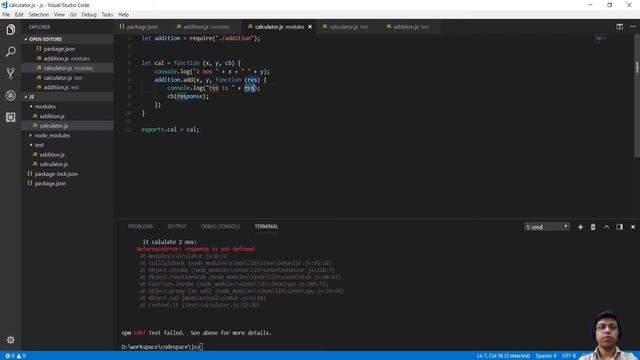Select the Terminal panel tab
This screenshot has height=360, width=640.
pos(266,227)
